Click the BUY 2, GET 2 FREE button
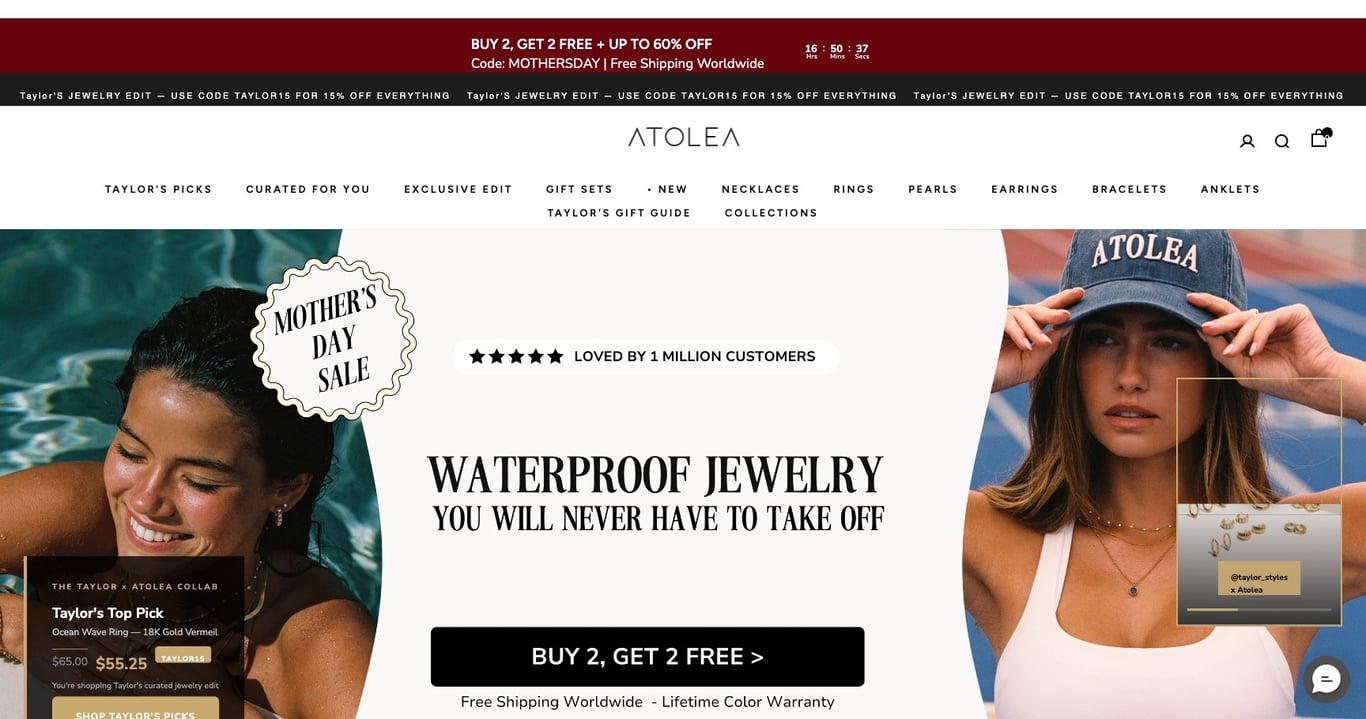 647,657
